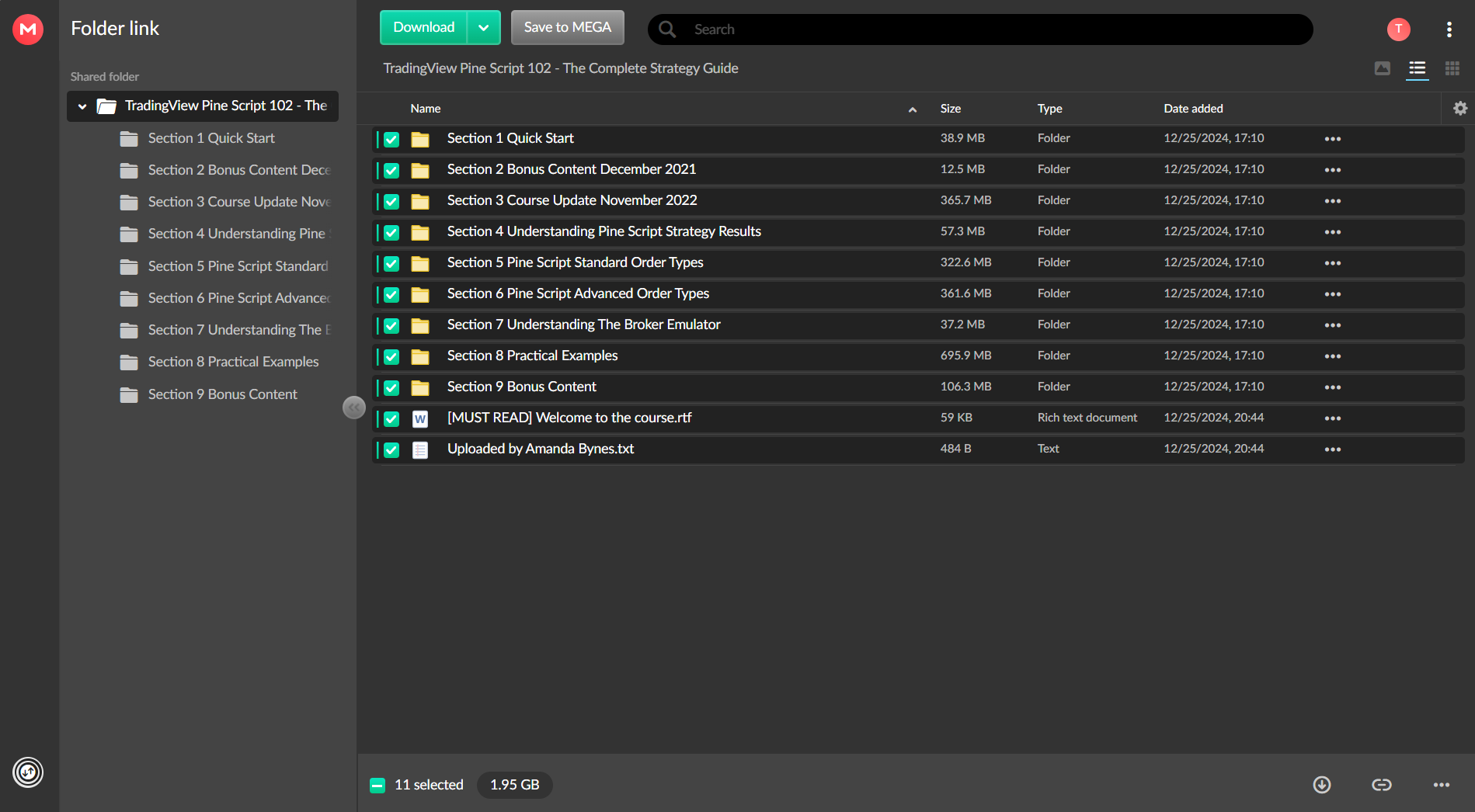Click download icon in bottom selection bar

click(x=1322, y=785)
